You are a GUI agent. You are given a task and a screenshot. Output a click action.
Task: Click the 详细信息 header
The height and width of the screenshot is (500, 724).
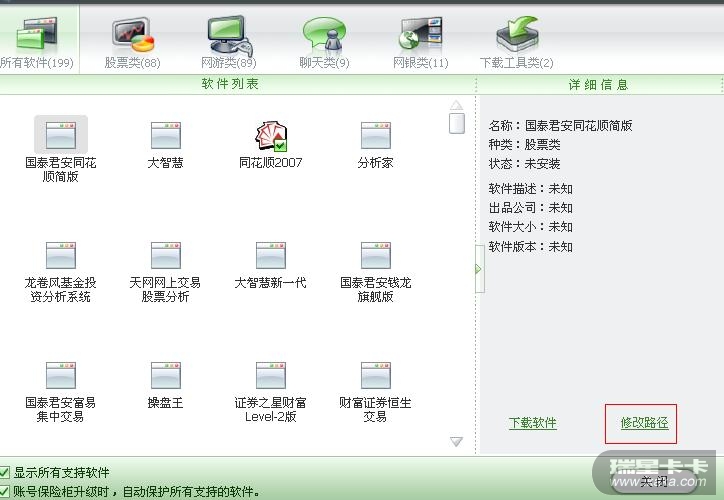(x=598, y=84)
